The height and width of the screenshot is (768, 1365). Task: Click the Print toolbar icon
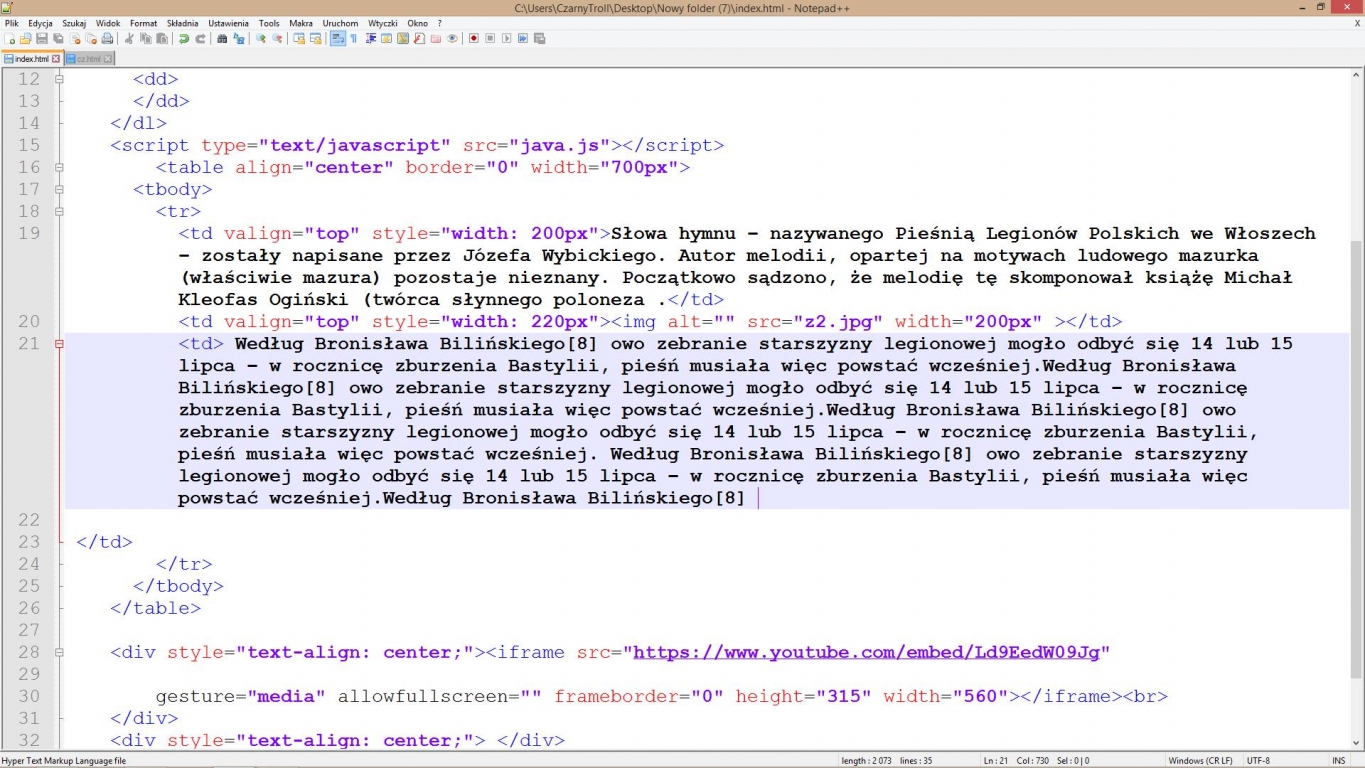pos(107,39)
